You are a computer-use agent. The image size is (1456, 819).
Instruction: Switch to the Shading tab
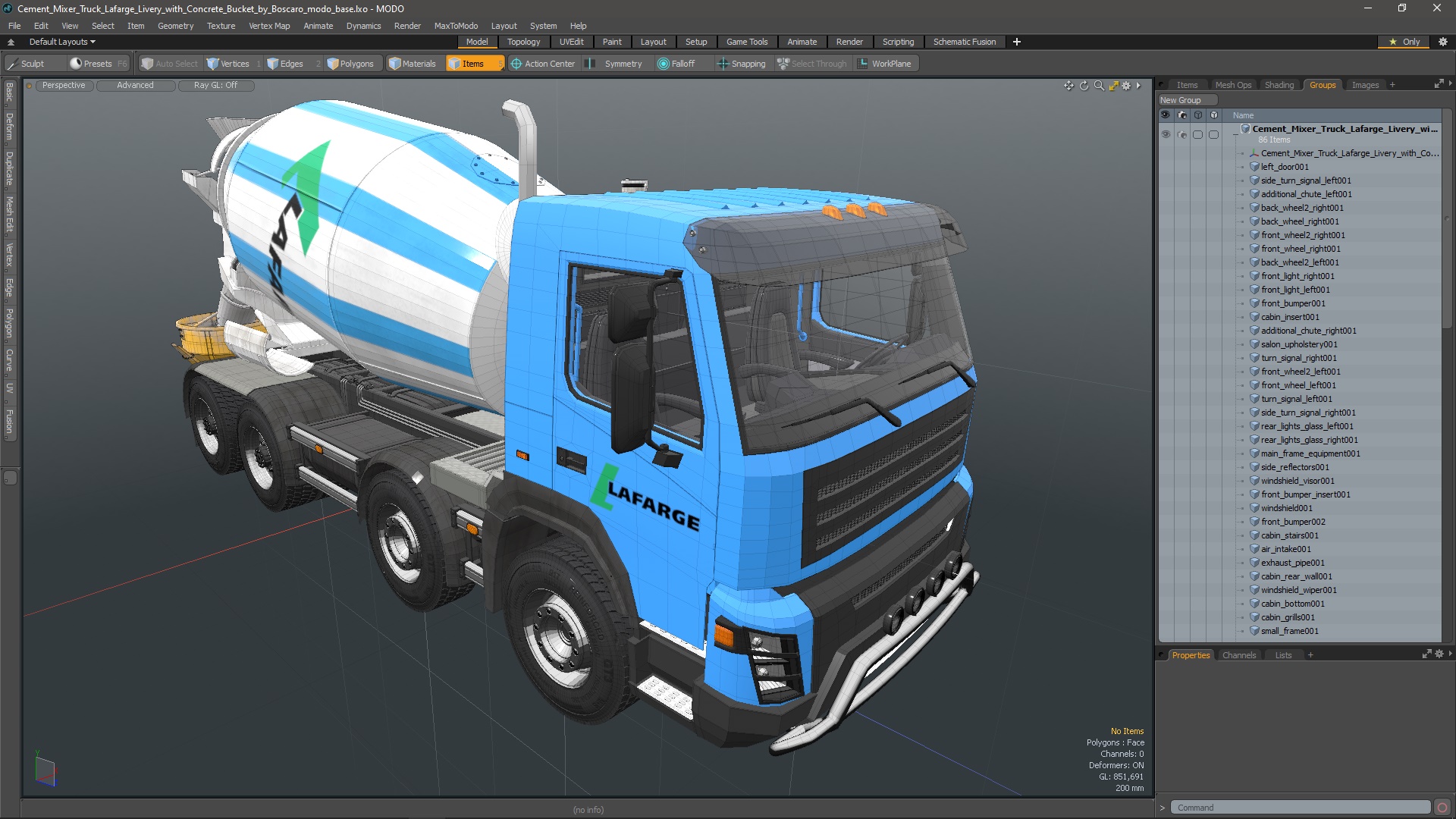pos(1279,85)
